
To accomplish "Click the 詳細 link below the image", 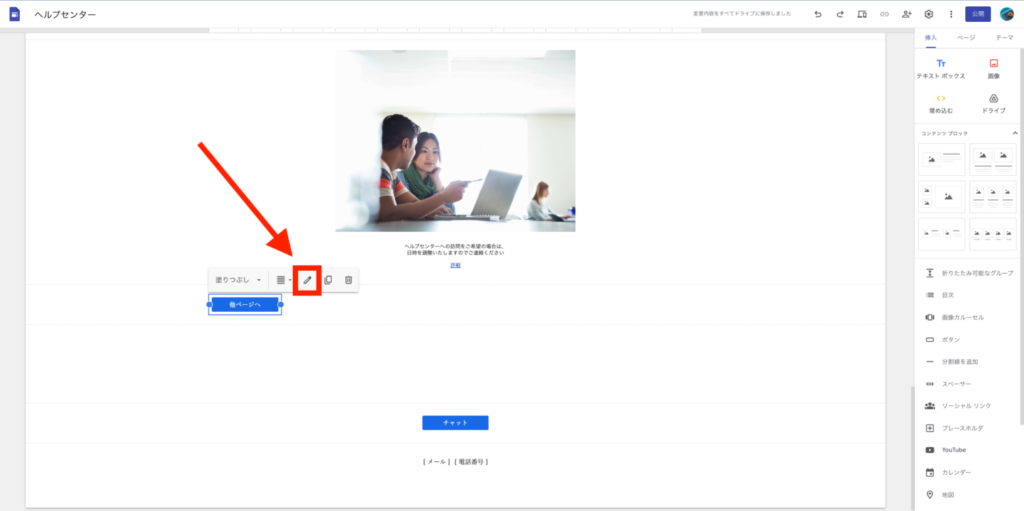I will coord(455,265).
